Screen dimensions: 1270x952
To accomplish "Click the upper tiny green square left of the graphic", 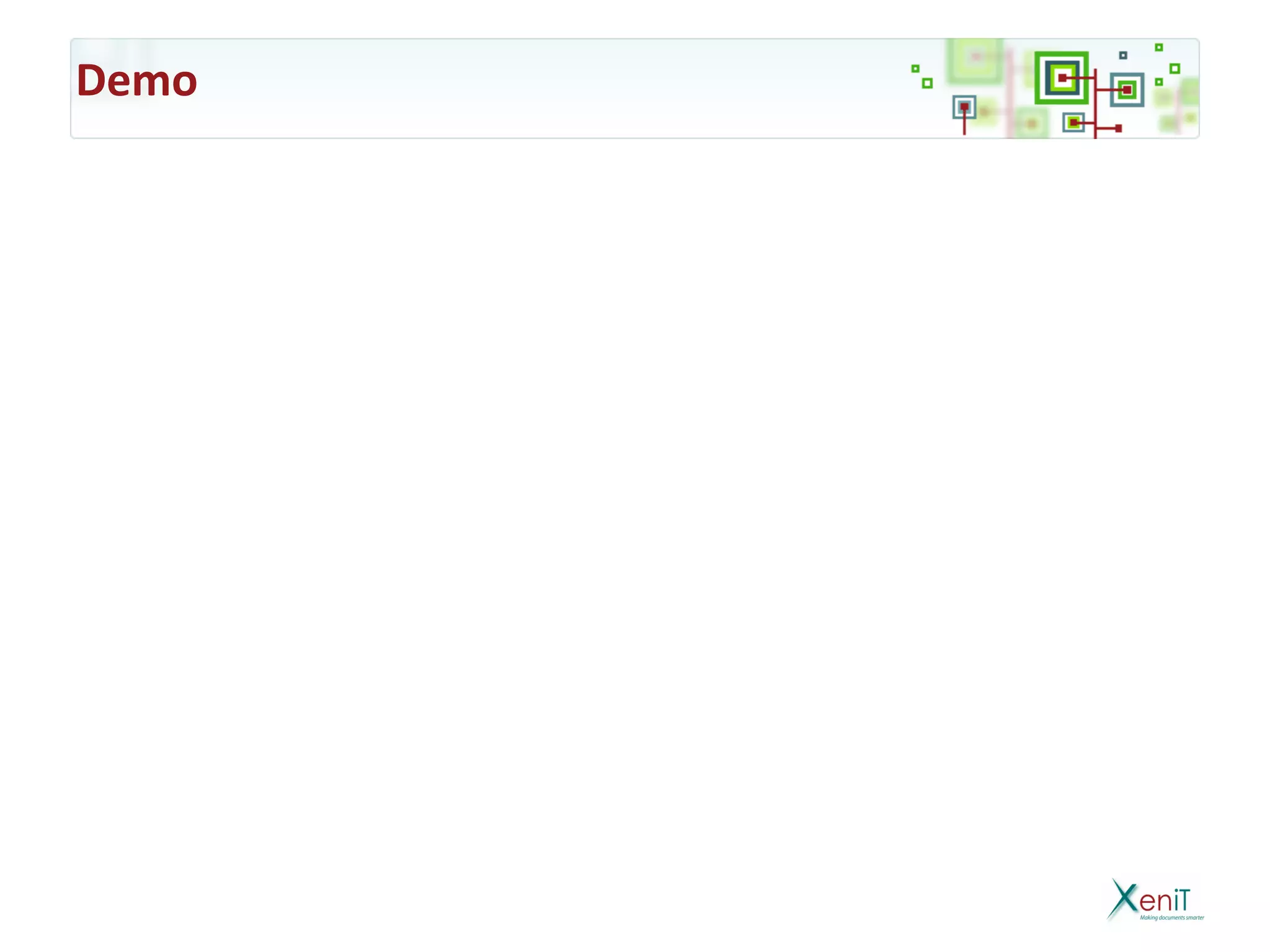I will coord(915,69).
